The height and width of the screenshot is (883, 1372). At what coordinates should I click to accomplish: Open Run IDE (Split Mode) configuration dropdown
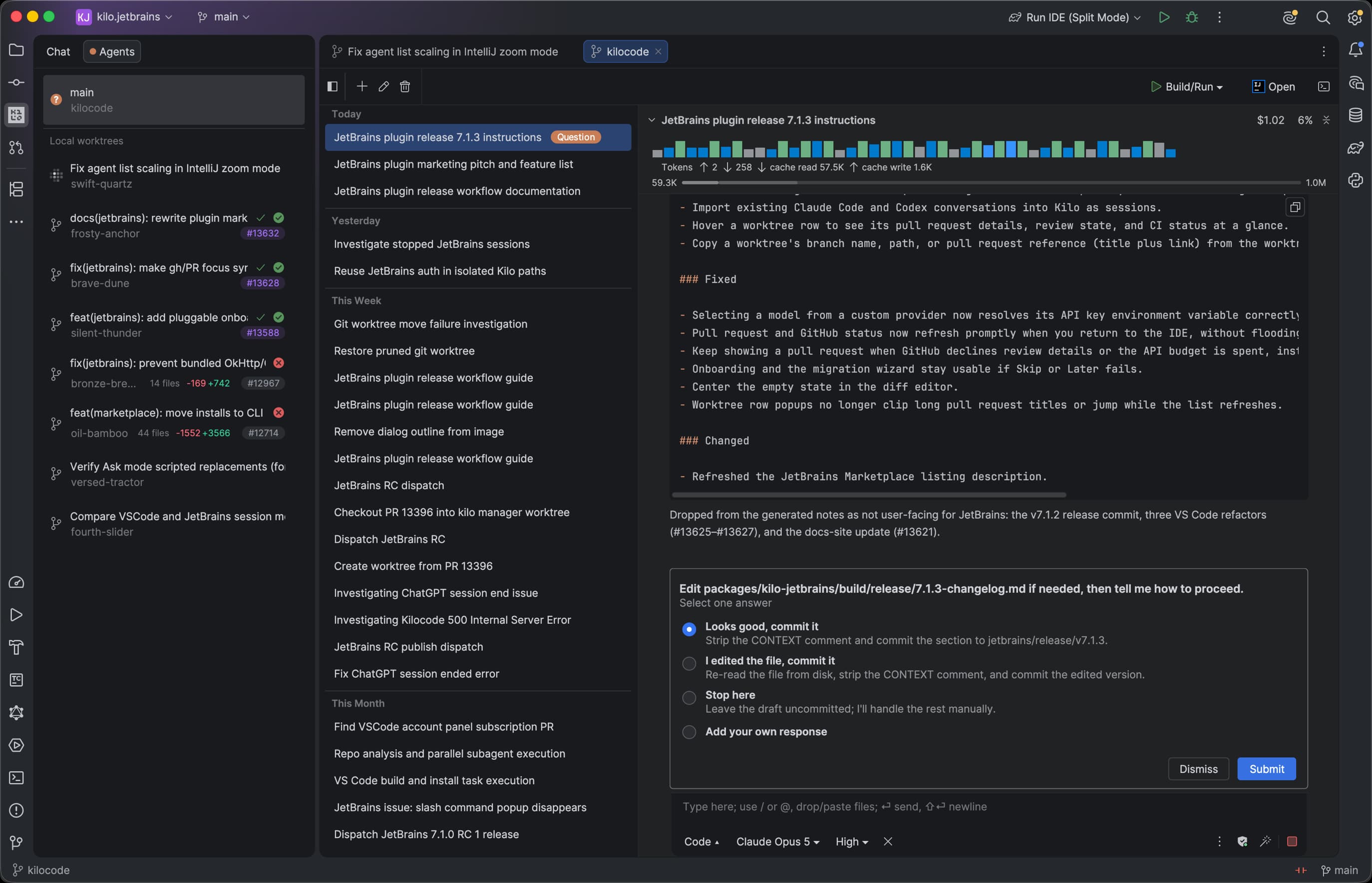pos(1074,17)
